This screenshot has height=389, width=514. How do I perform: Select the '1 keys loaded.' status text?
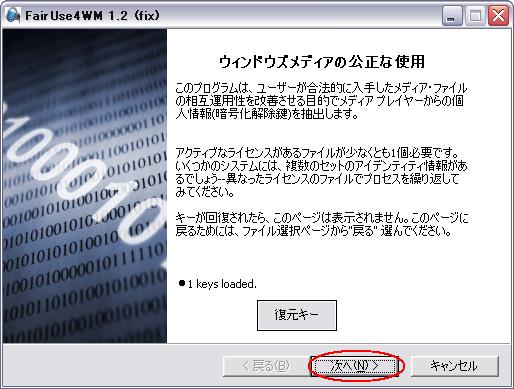point(222,284)
